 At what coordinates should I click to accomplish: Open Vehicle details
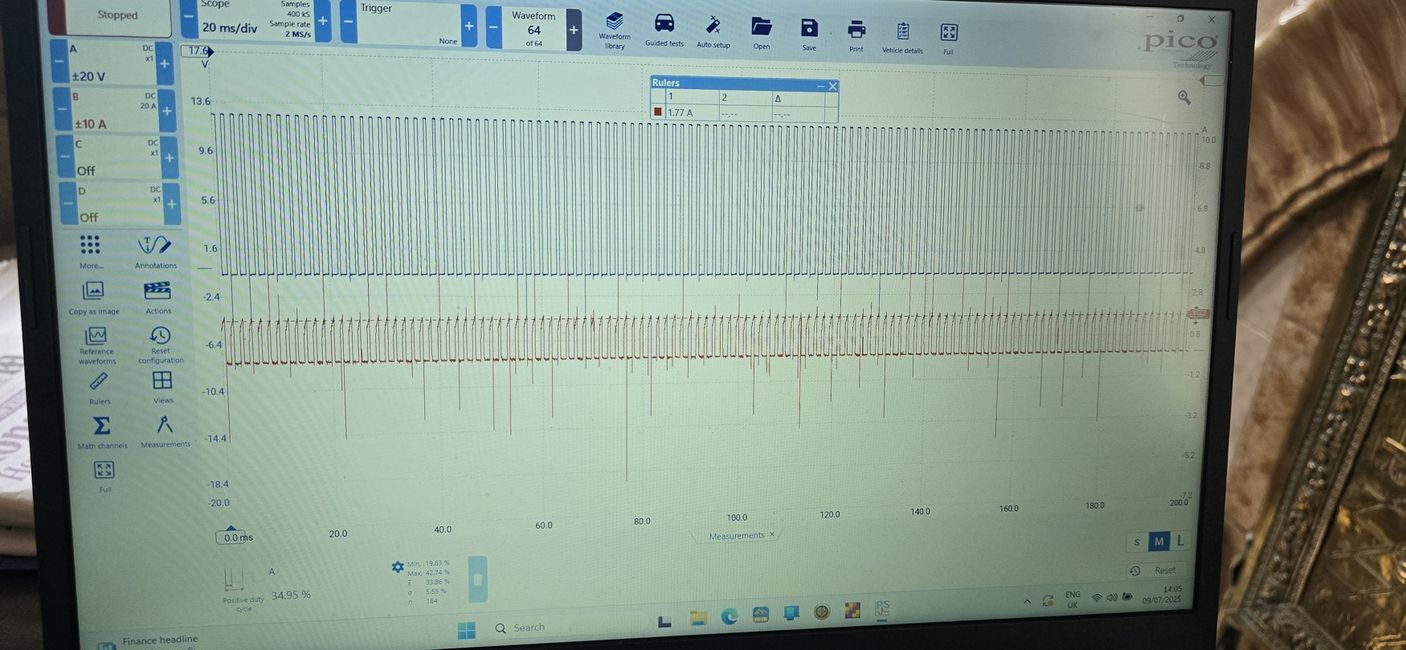coord(902,35)
